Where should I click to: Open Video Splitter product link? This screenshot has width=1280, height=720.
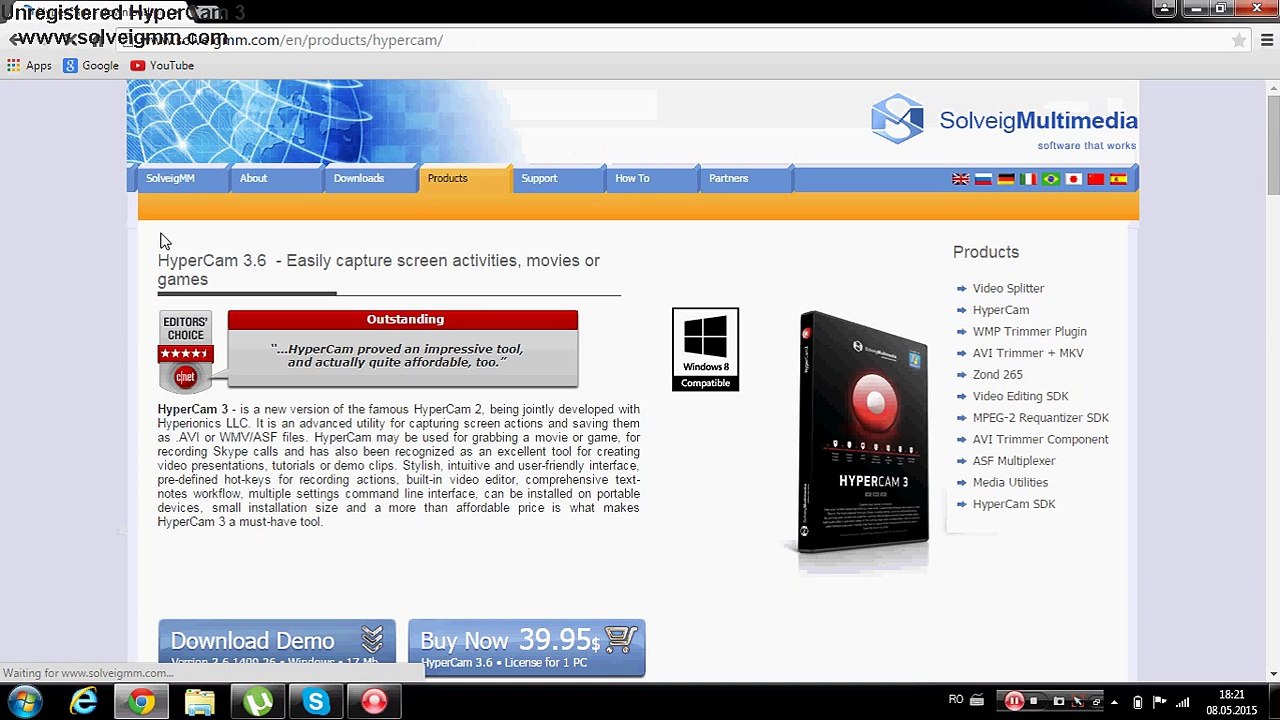tap(1008, 288)
